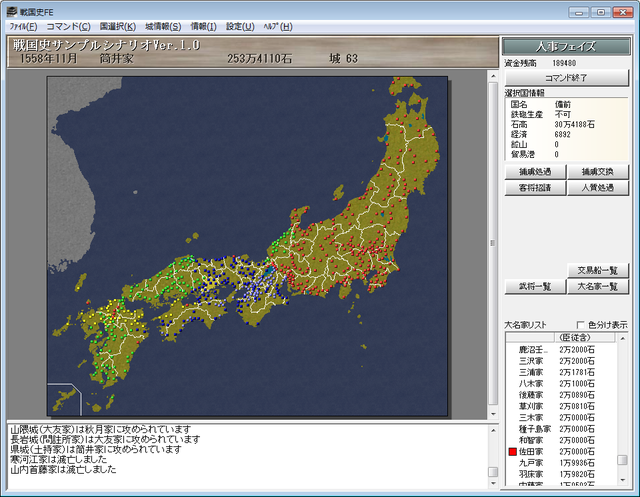Enable the 色分け表示 checkbox

pyautogui.click(x=580, y=325)
